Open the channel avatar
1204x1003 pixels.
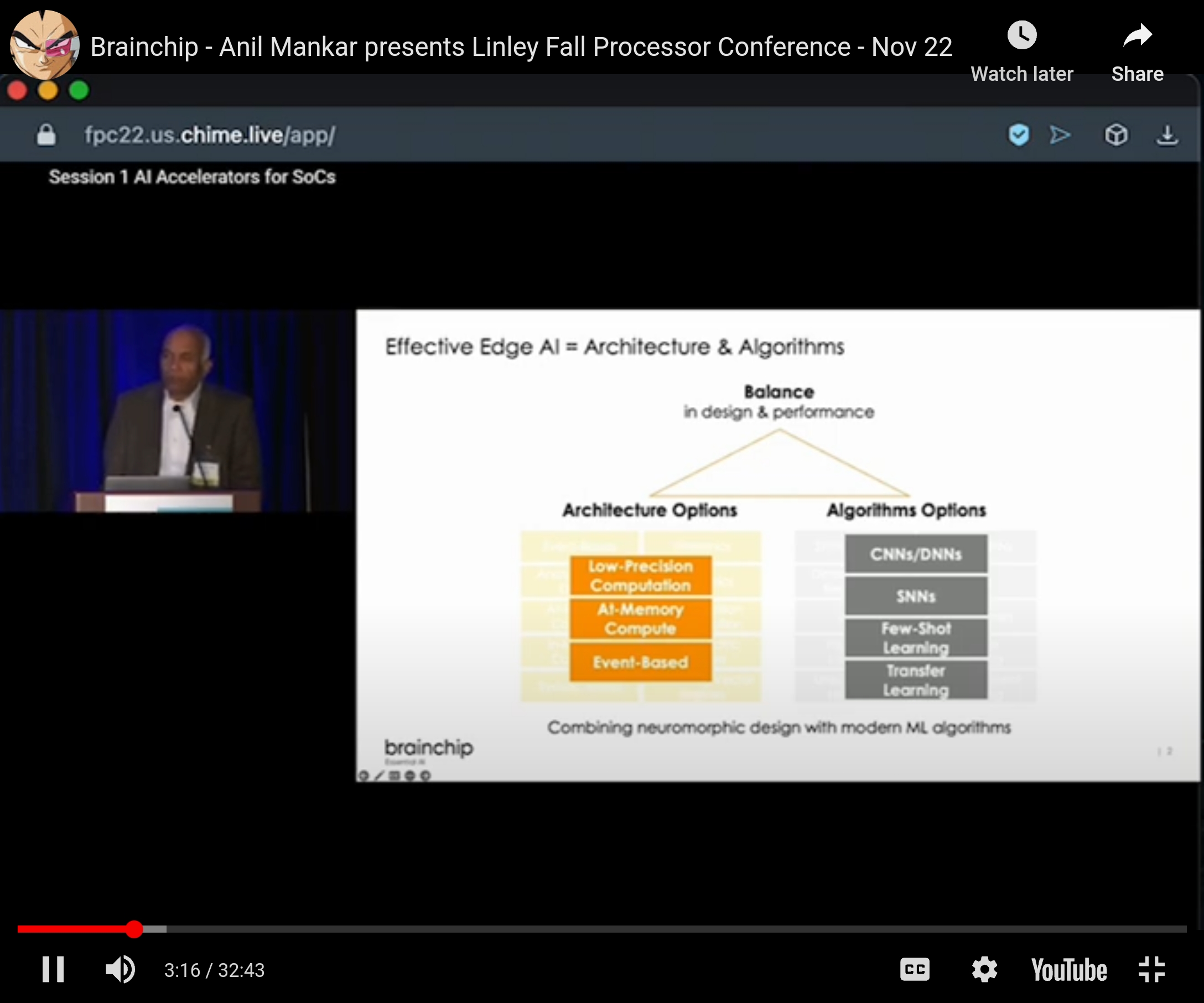pyautogui.click(x=44, y=45)
